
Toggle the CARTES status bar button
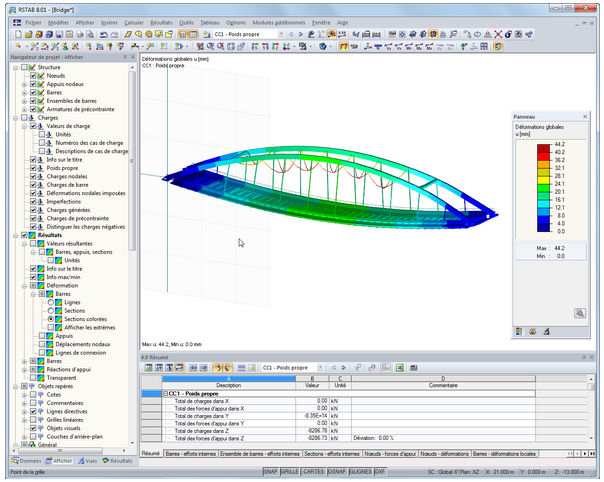click(313, 472)
